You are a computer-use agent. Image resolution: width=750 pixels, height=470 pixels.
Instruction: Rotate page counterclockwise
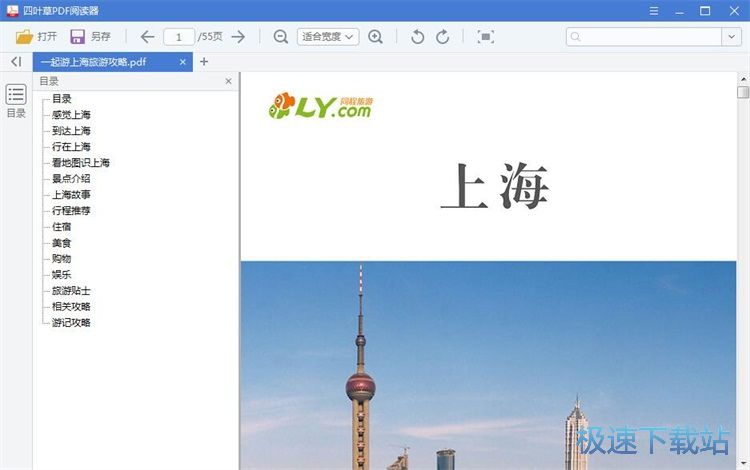pos(417,37)
